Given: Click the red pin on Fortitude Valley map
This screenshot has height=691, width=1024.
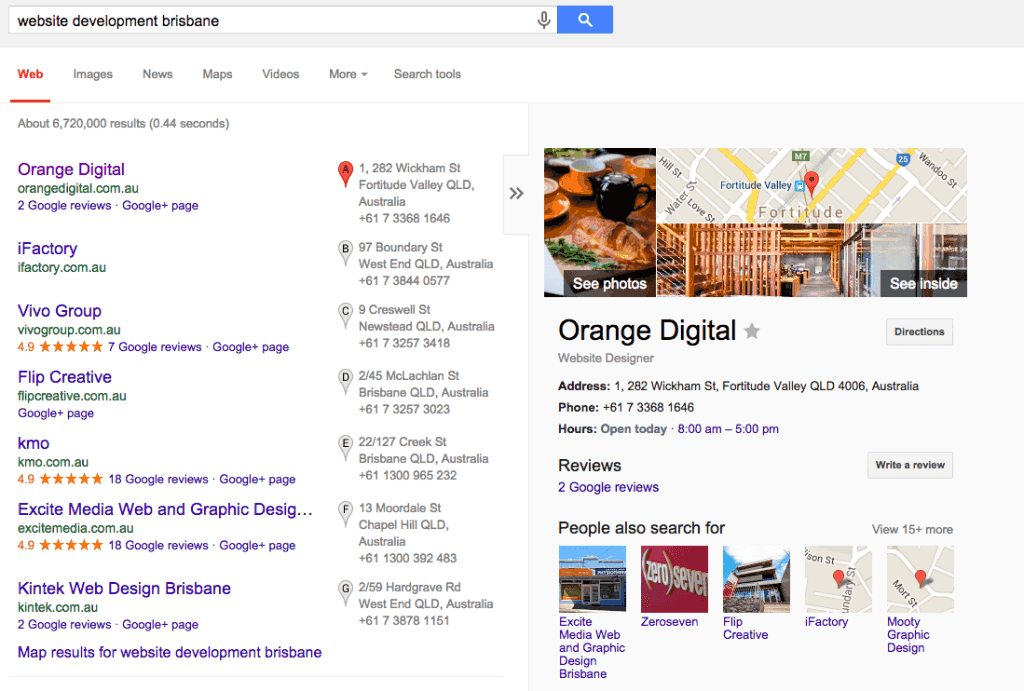Looking at the screenshot, I should (x=811, y=183).
